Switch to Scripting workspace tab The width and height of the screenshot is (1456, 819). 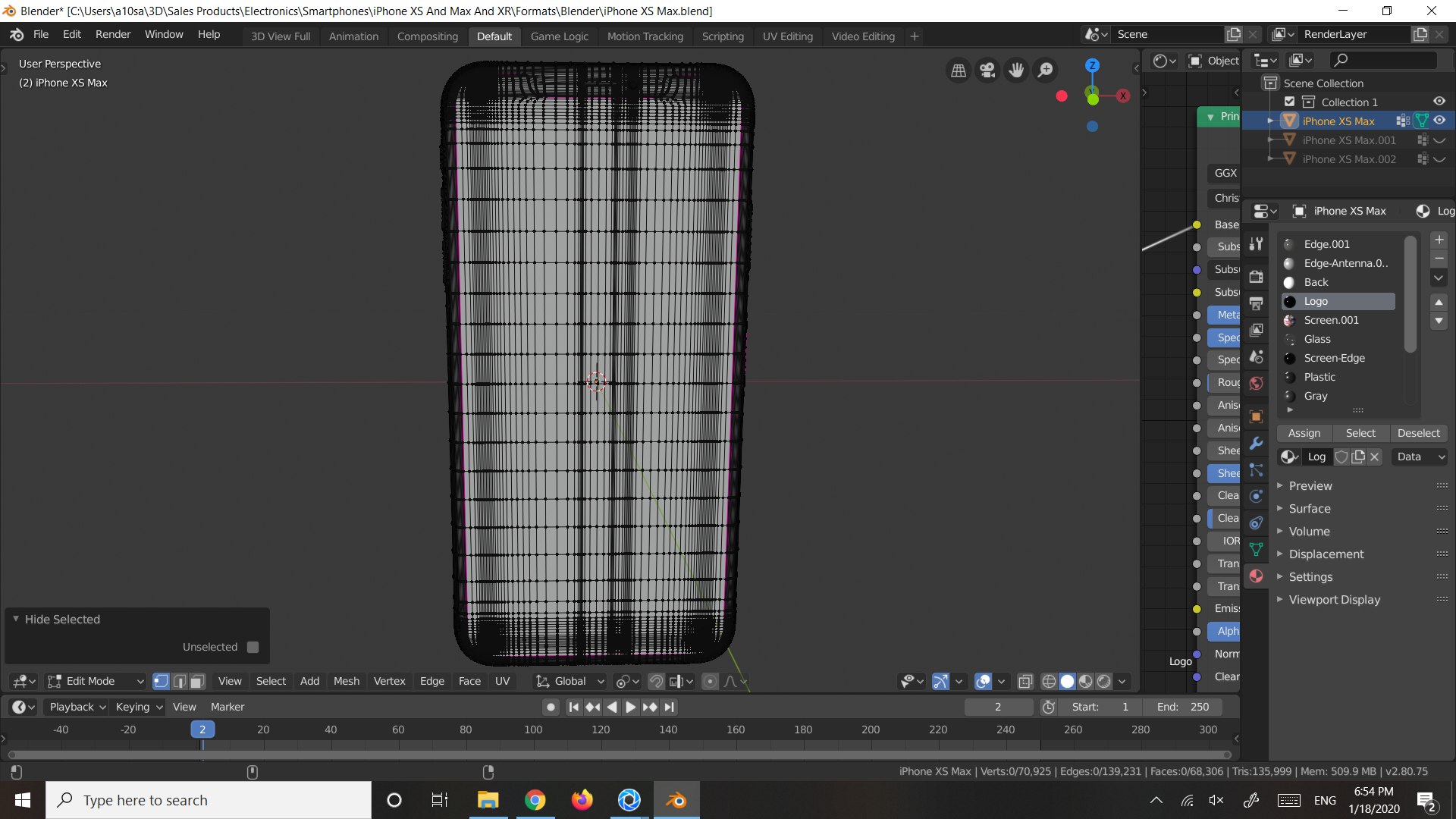[723, 36]
